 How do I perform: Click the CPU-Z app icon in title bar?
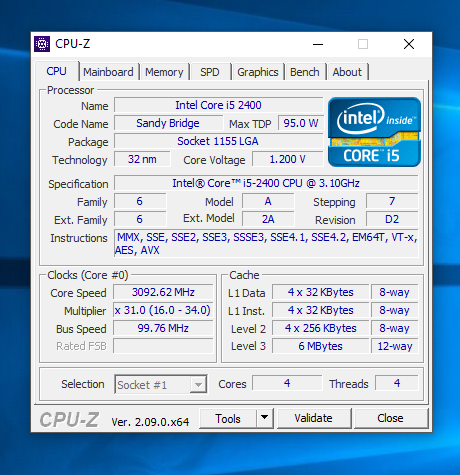pos(42,44)
